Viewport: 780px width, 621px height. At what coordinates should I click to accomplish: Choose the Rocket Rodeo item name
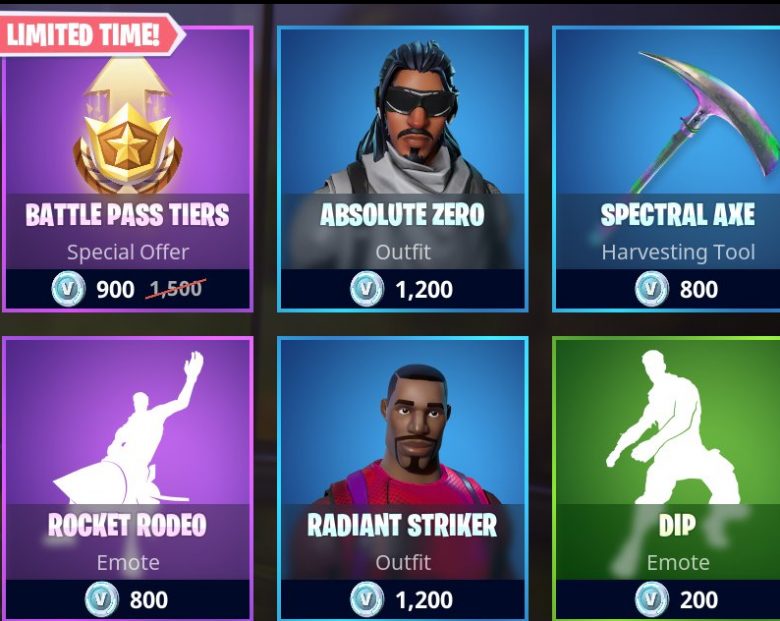tap(127, 525)
